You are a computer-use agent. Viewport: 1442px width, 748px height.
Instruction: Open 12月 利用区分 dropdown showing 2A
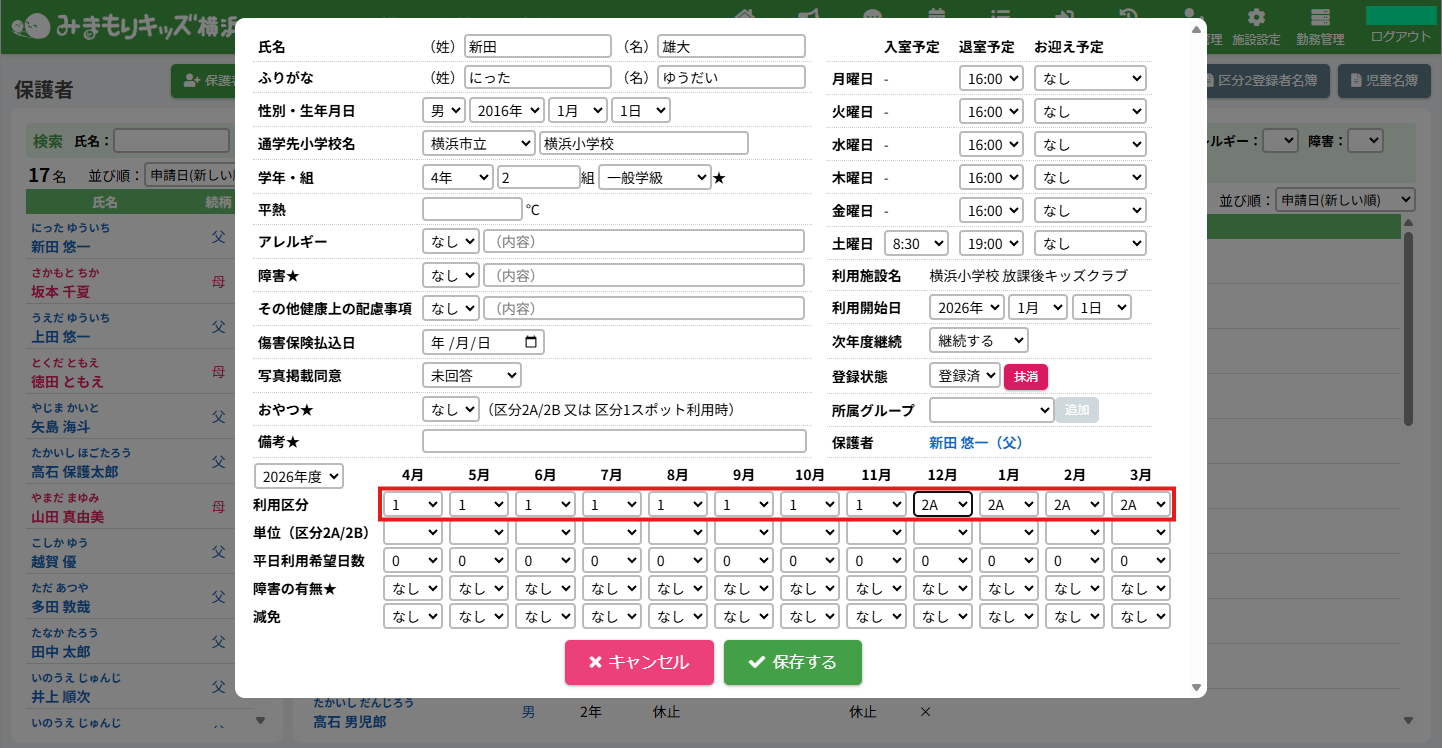click(x=942, y=505)
